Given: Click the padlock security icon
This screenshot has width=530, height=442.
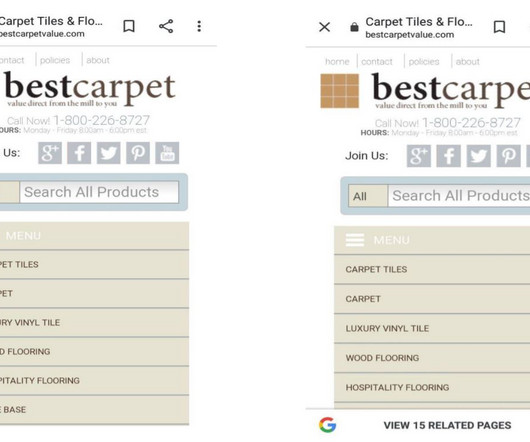Looking at the screenshot, I should [x=354, y=27].
